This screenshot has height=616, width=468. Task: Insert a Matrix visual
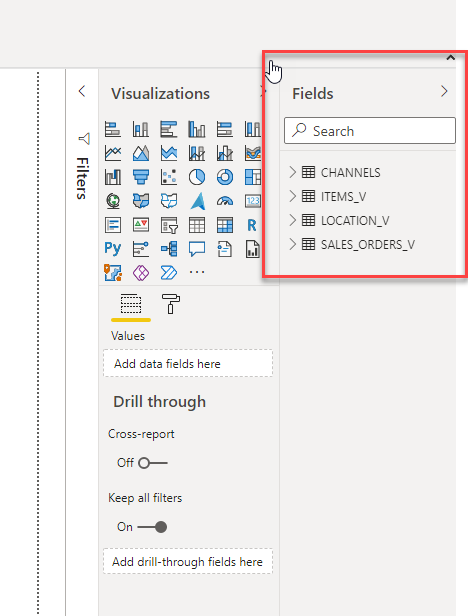225,225
